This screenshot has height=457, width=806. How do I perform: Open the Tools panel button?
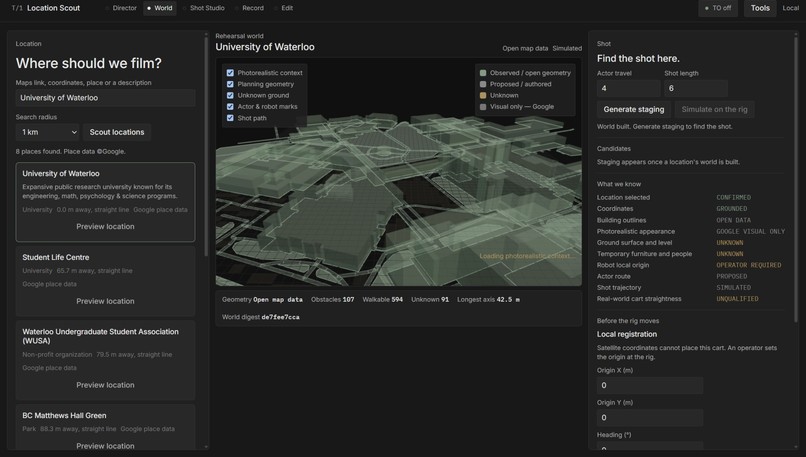760,8
